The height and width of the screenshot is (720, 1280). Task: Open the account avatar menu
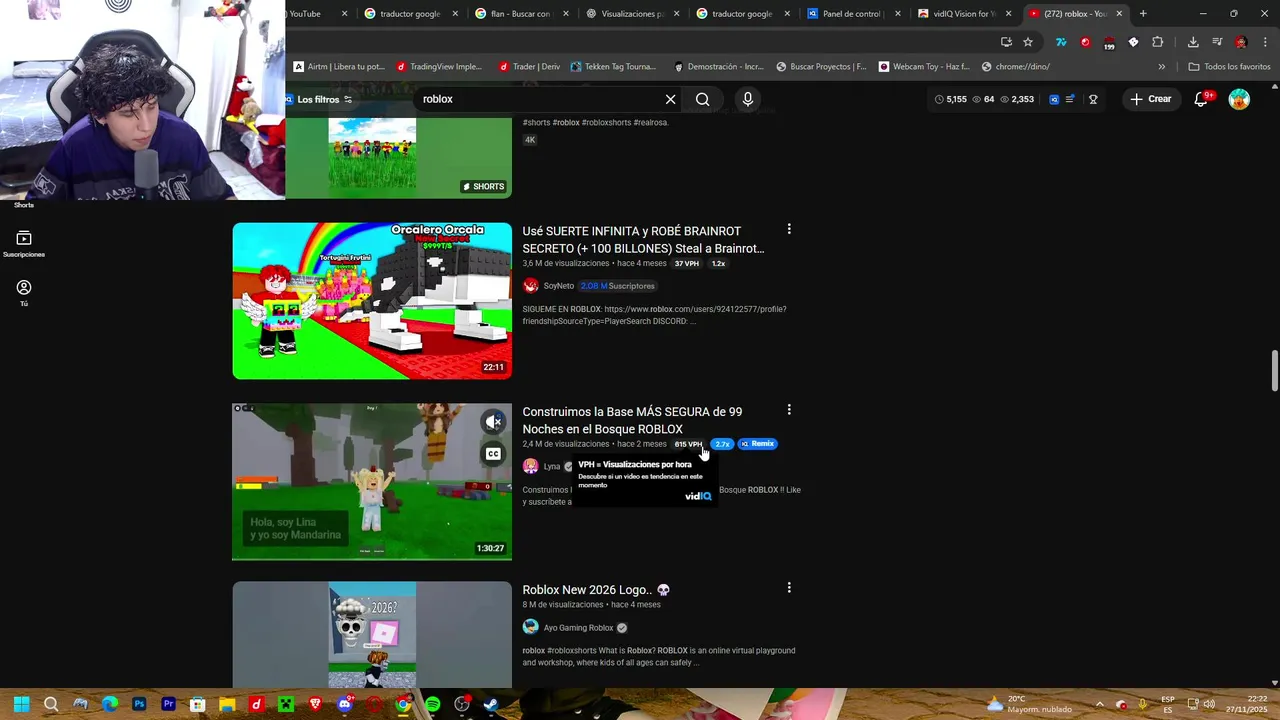1239,99
